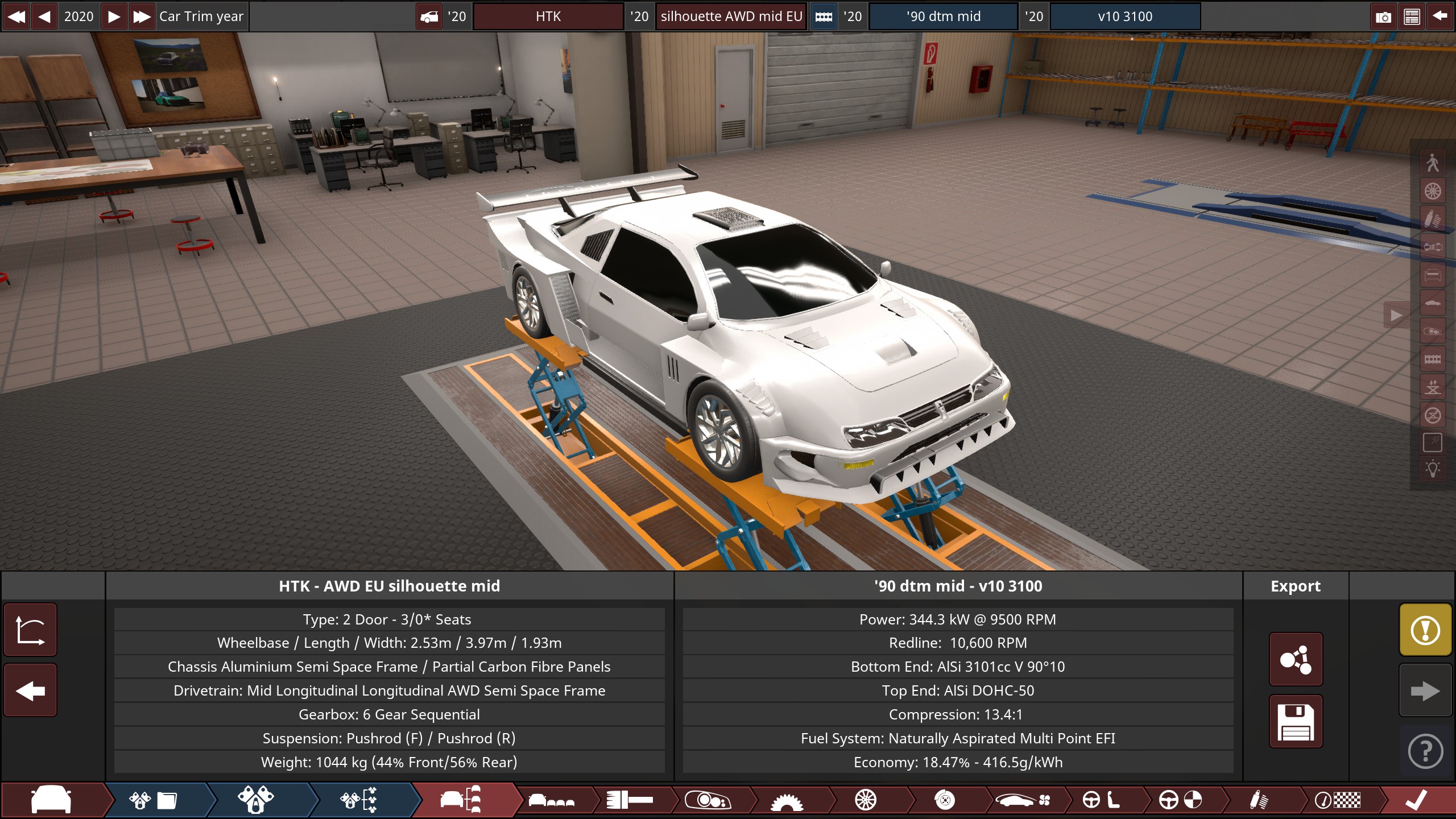
Task: Toggle suspension visibility in the right sidebar
Action: point(1432,219)
